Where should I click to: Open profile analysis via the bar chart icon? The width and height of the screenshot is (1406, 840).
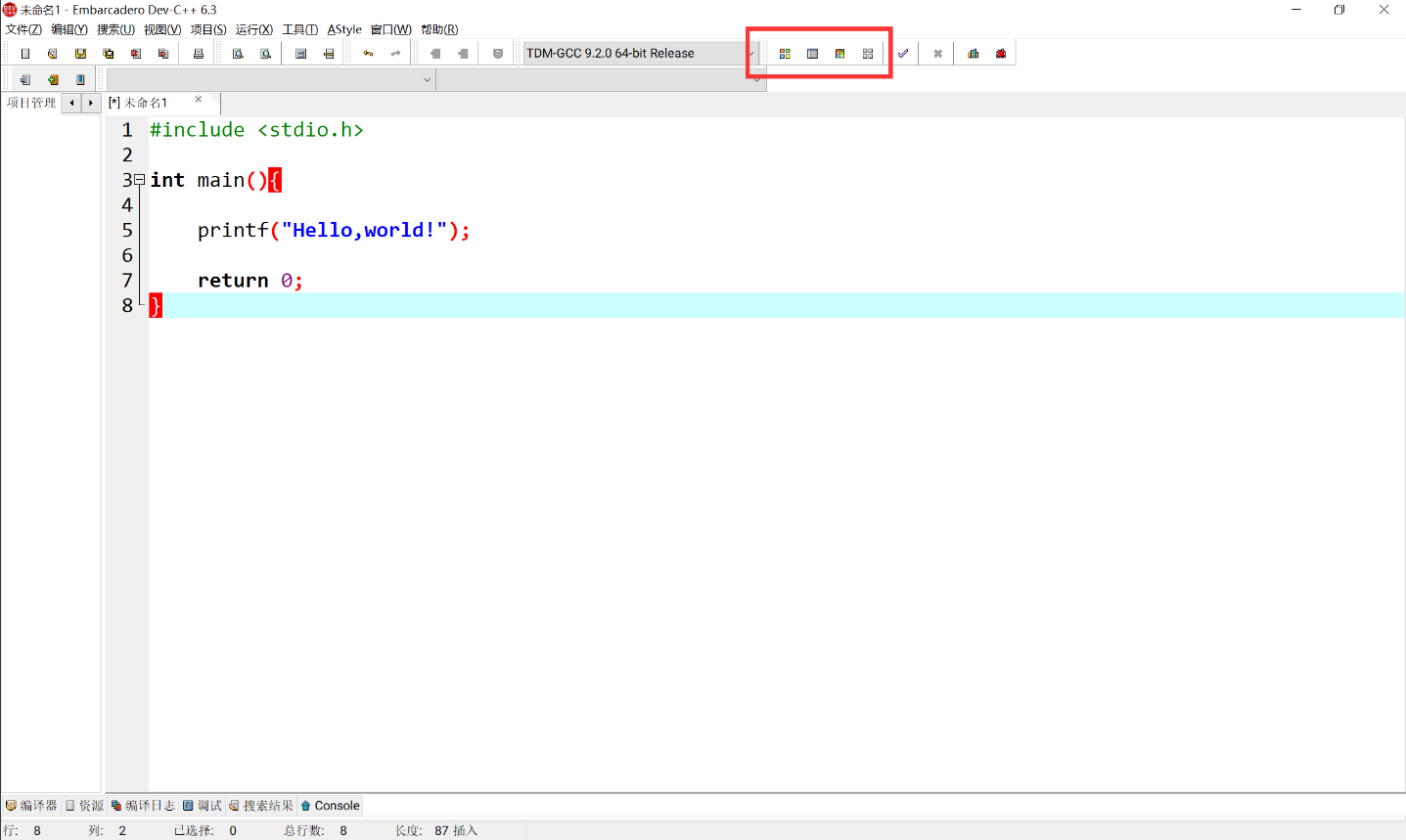pyautogui.click(x=973, y=54)
